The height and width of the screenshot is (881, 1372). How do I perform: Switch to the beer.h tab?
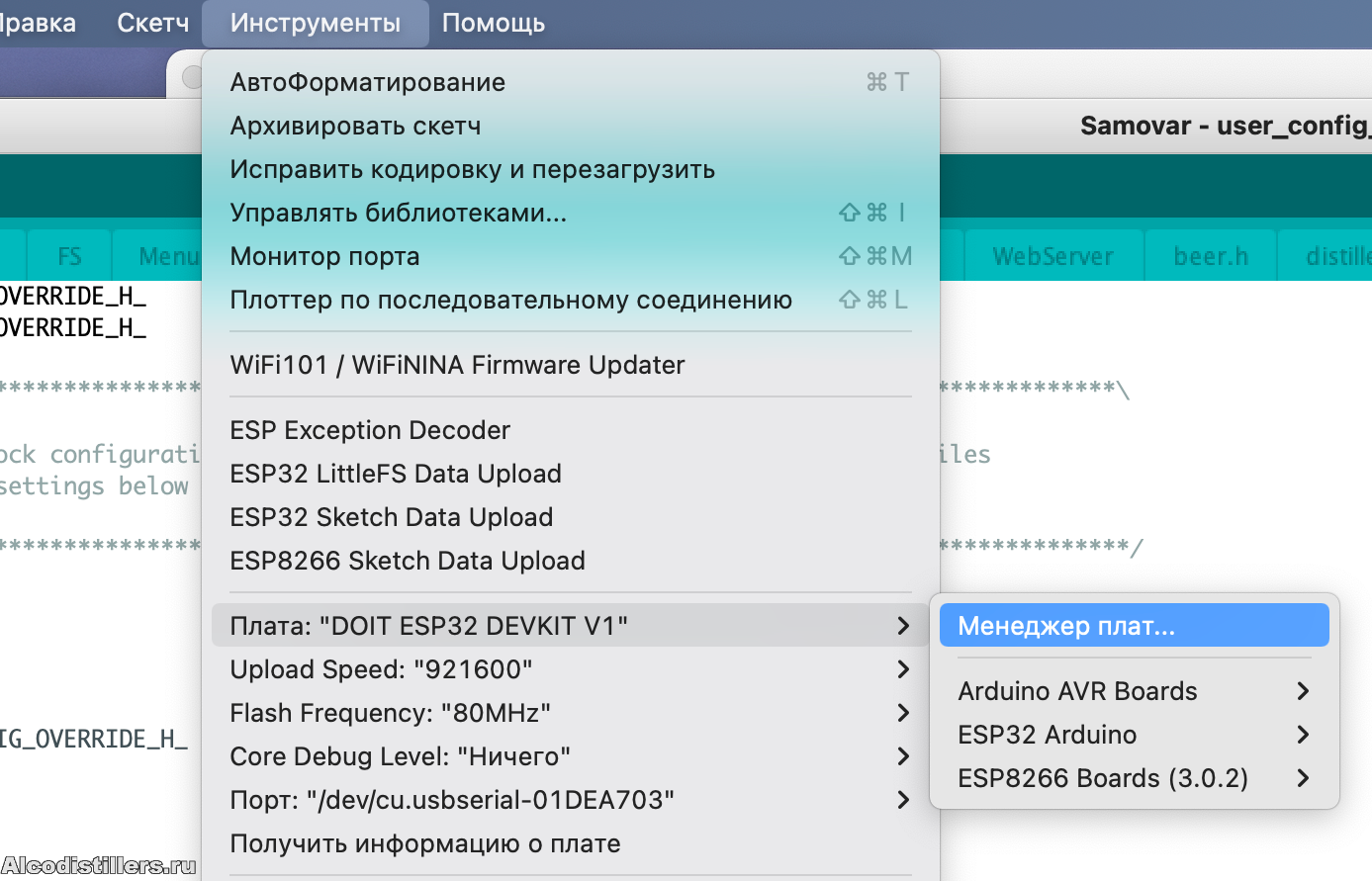coord(1211,256)
